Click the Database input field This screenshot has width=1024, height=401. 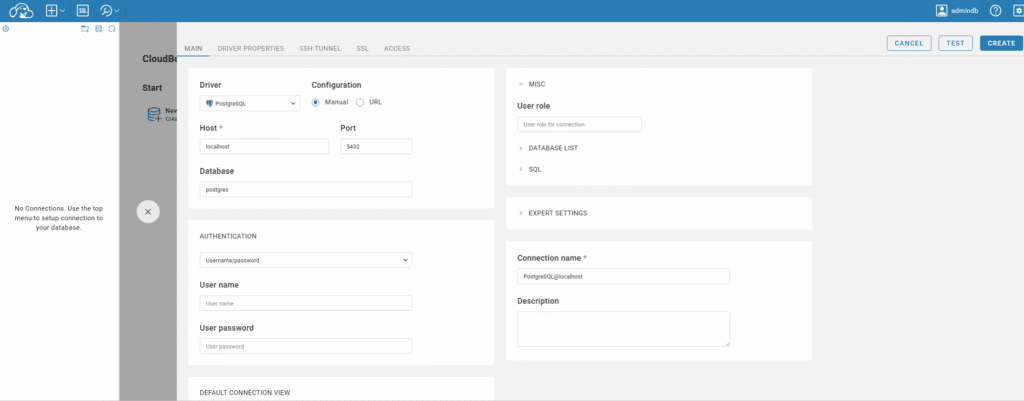(x=306, y=189)
